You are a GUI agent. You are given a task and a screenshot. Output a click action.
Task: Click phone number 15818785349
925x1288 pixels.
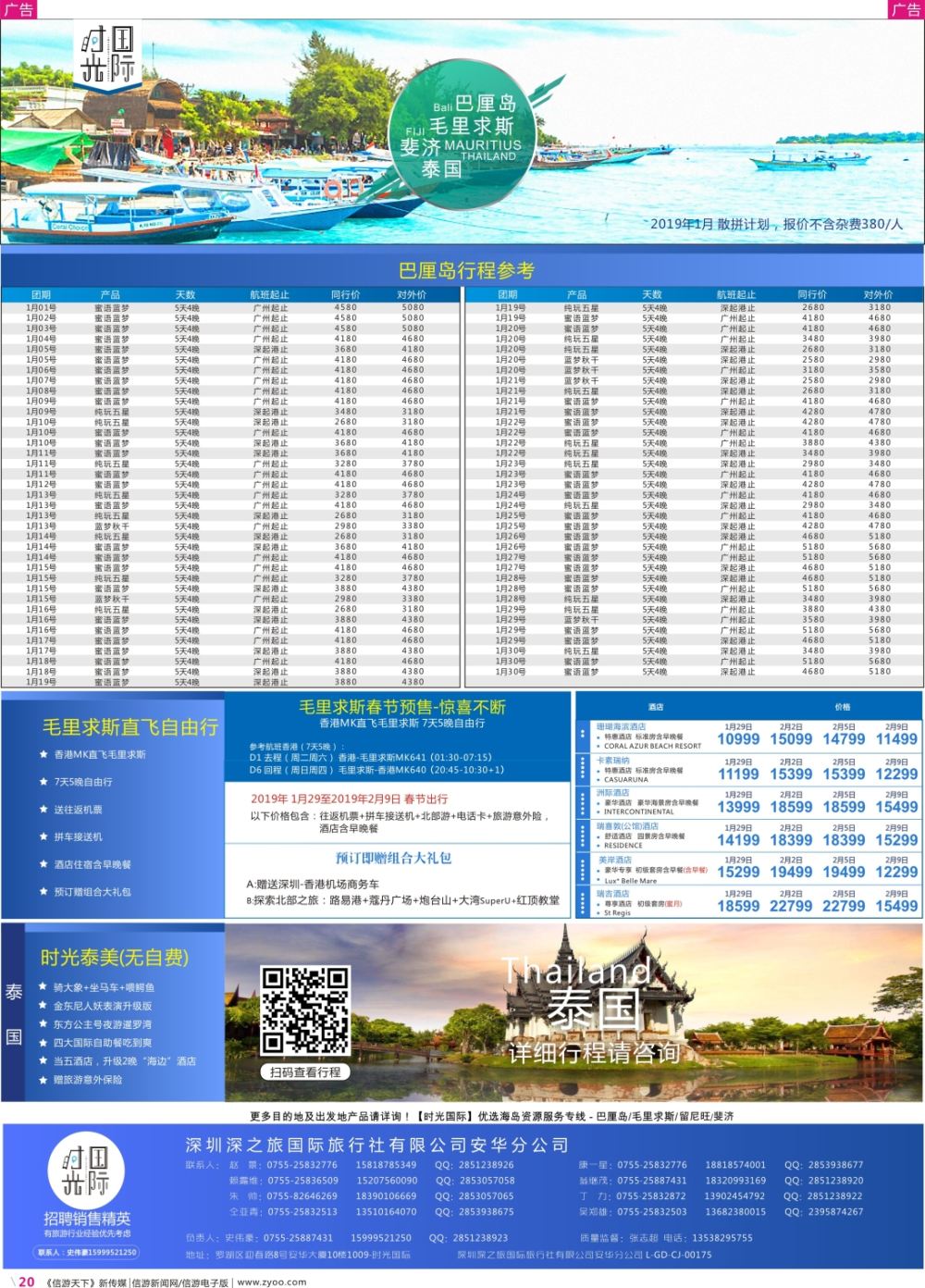tap(386, 1165)
